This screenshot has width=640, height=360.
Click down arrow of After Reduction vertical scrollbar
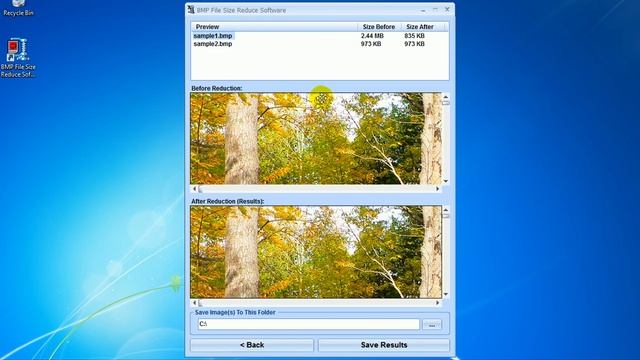coord(446,294)
